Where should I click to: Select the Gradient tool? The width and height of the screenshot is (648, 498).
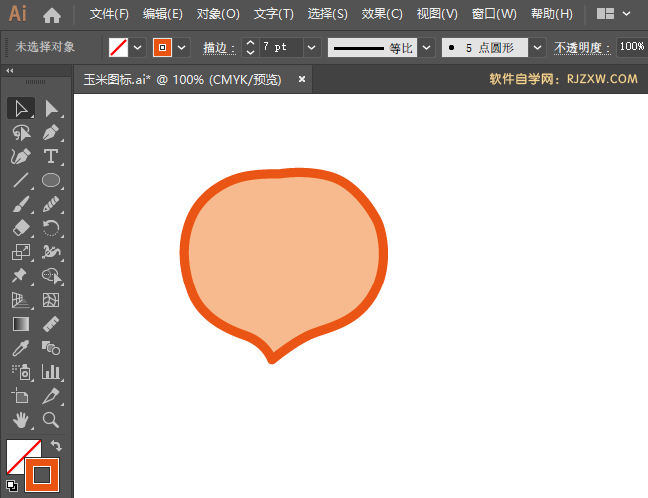[21, 324]
